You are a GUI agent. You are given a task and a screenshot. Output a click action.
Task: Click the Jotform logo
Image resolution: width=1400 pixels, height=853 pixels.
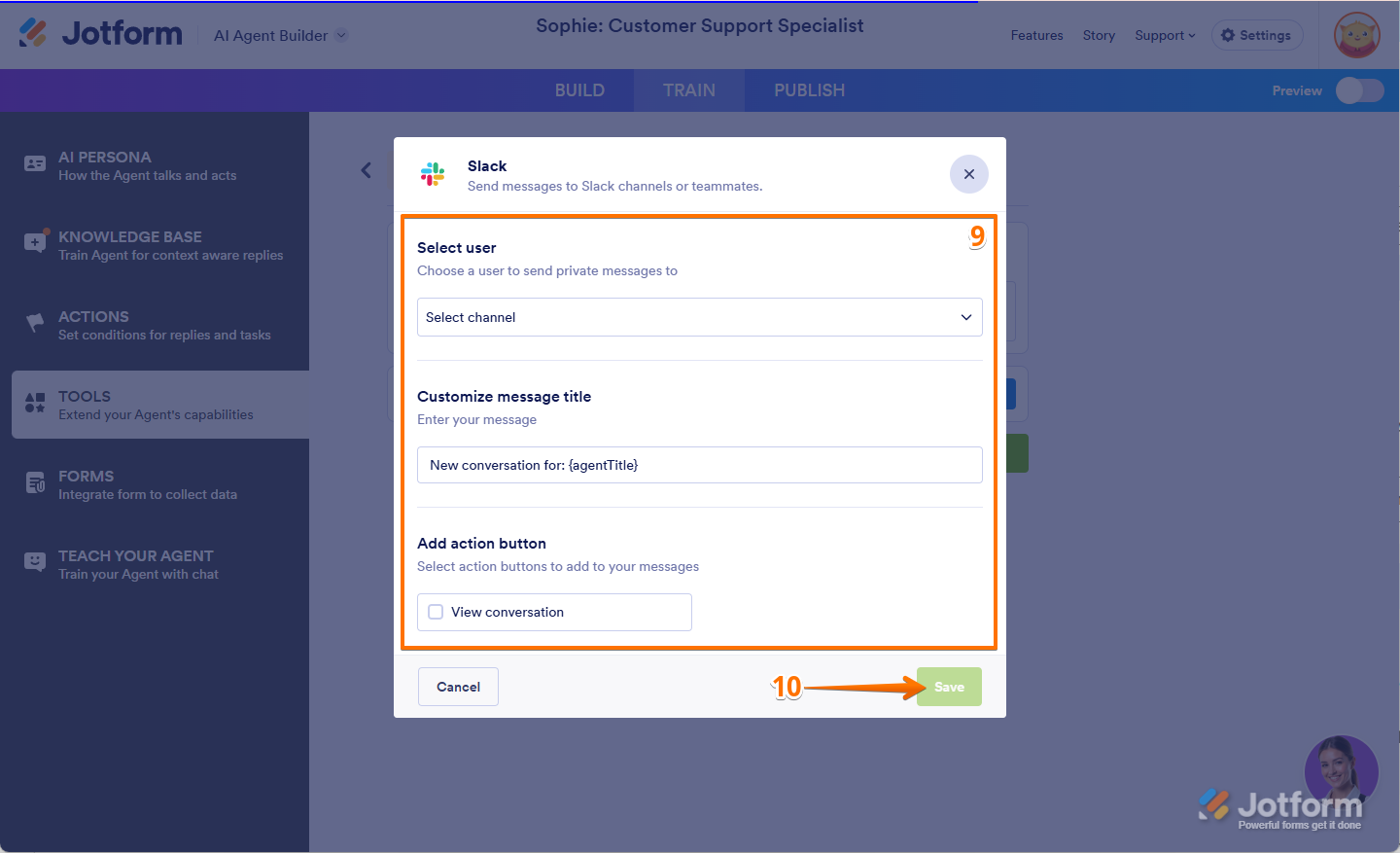click(100, 33)
